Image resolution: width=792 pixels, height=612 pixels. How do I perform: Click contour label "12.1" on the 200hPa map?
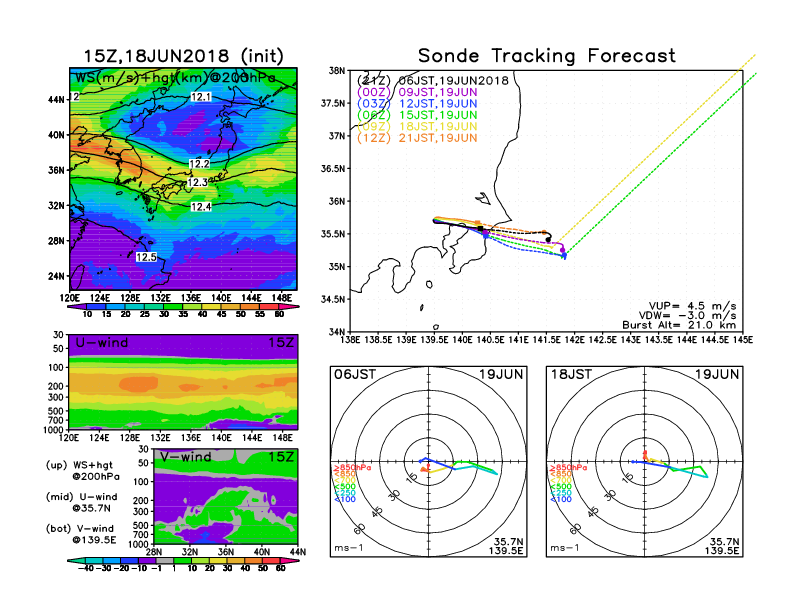(201, 97)
